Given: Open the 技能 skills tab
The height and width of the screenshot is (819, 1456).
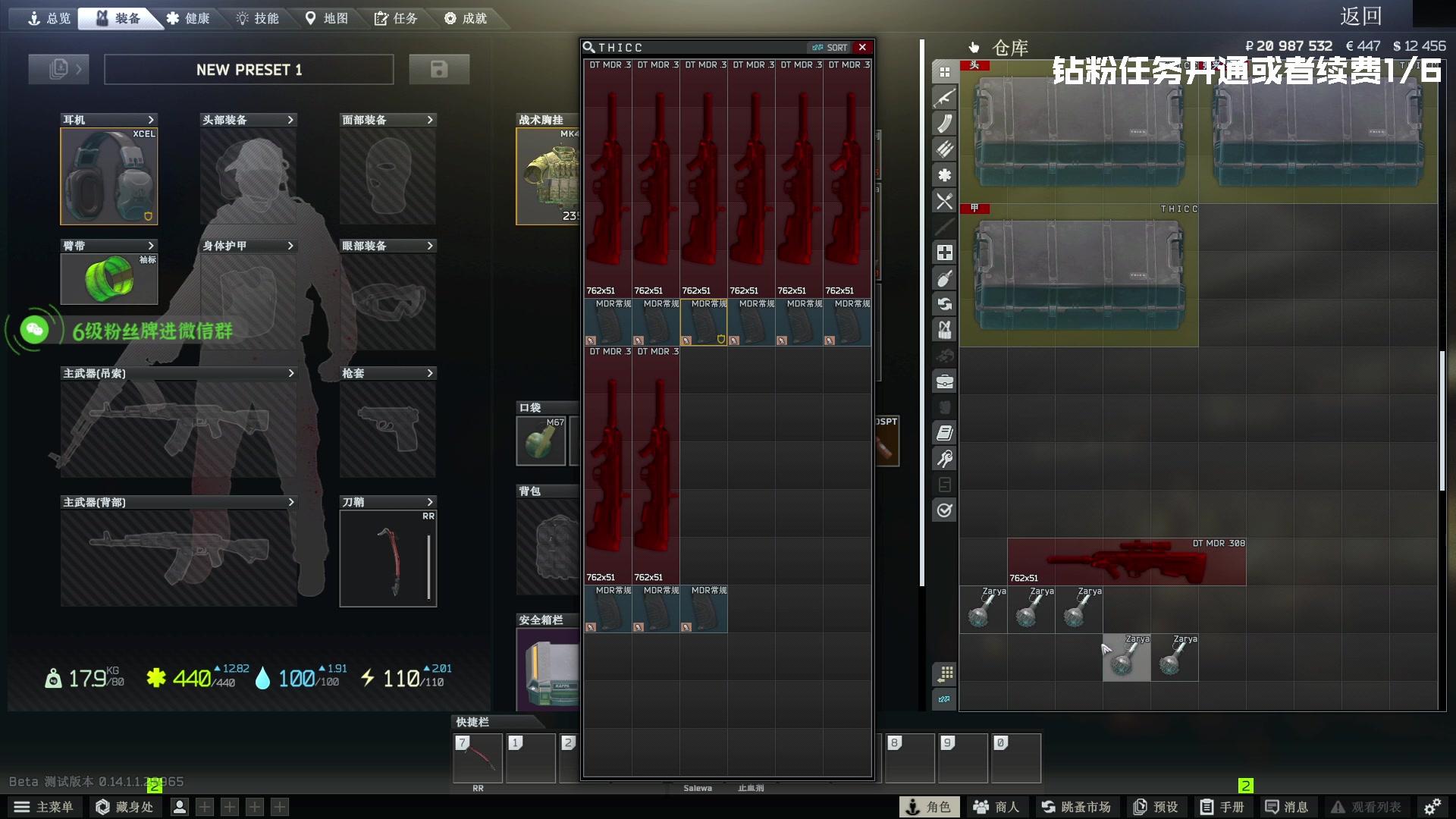Looking at the screenshot, I should pos(258,18).
